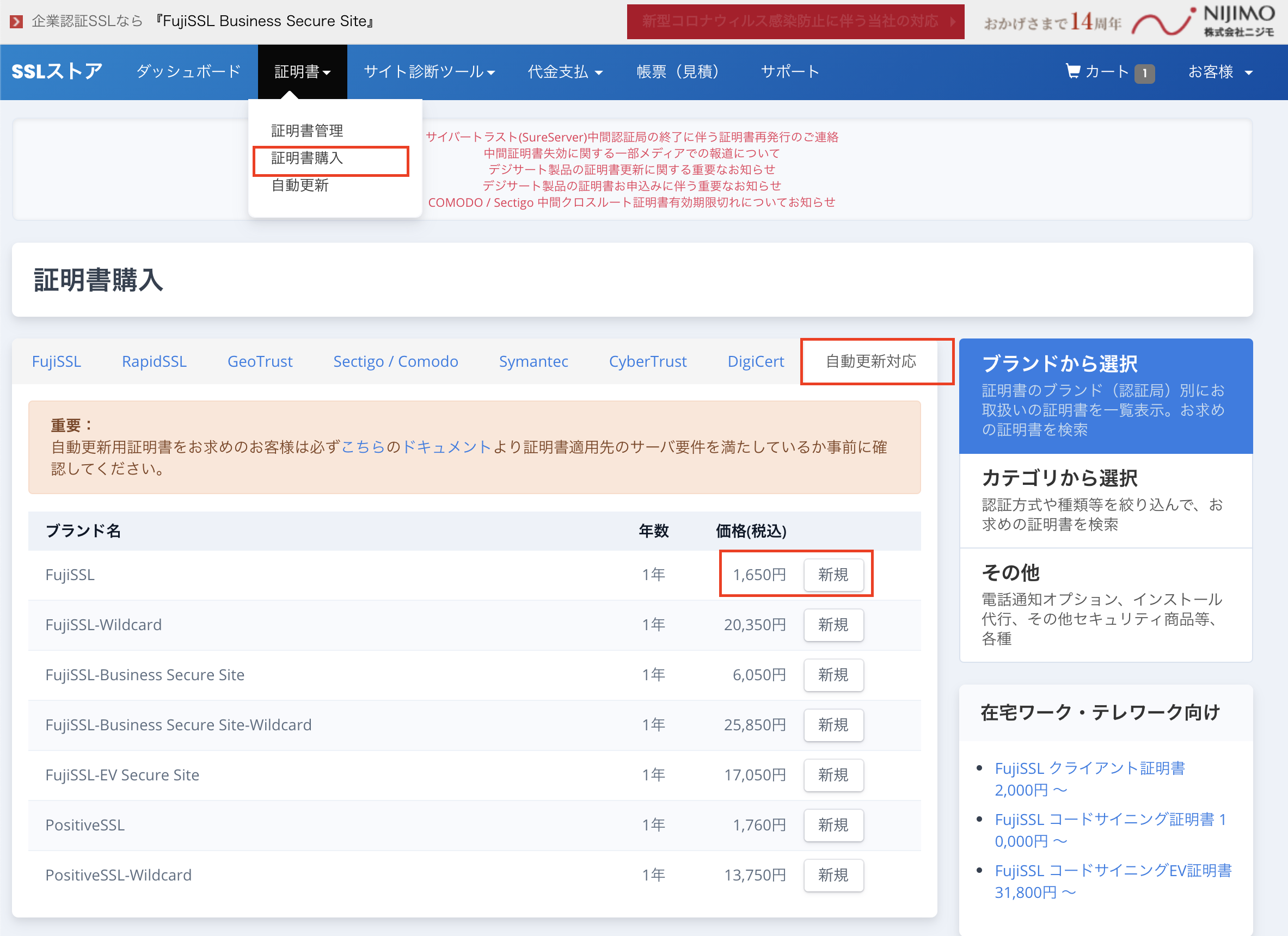The height and width of the screenshot is (936, 1288).
Task: Select 証明書管理 from the dropdown menu
Action: pos(307,131)
